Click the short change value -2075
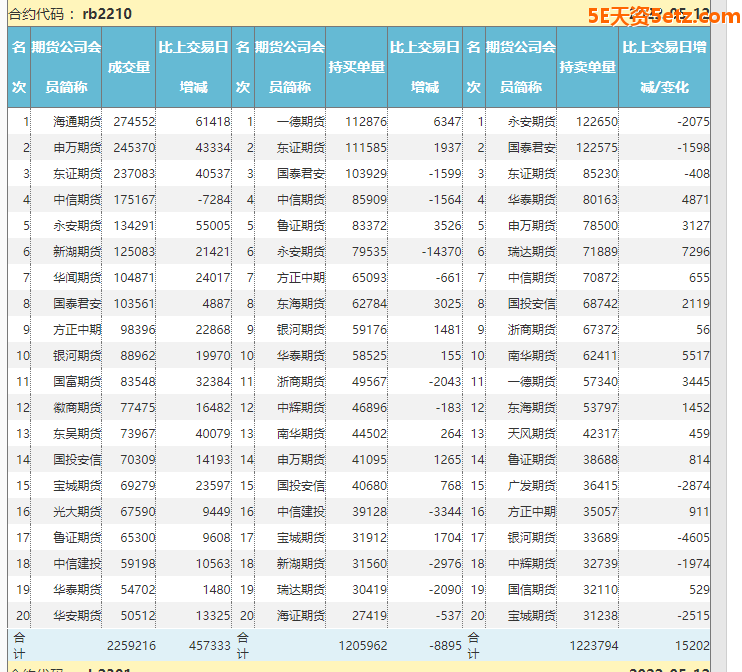Viewport: 742px width, 672px height. click(x=693, y=122)
